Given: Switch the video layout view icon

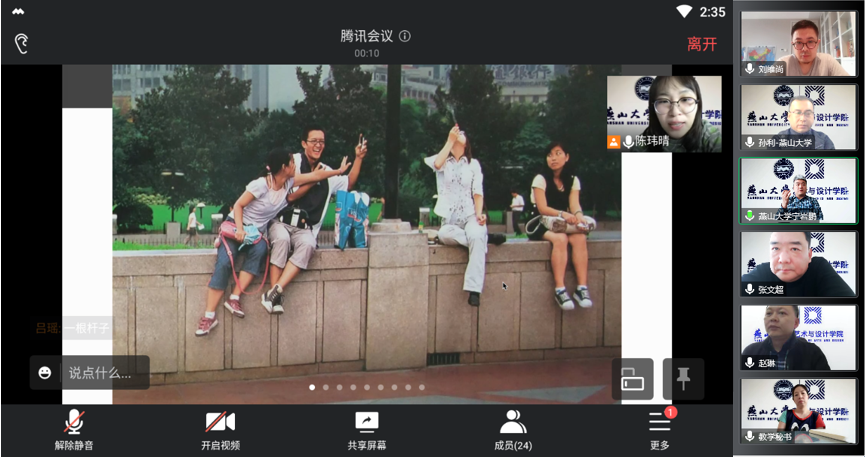Looking at the screenshot, I should coord(632,379).
